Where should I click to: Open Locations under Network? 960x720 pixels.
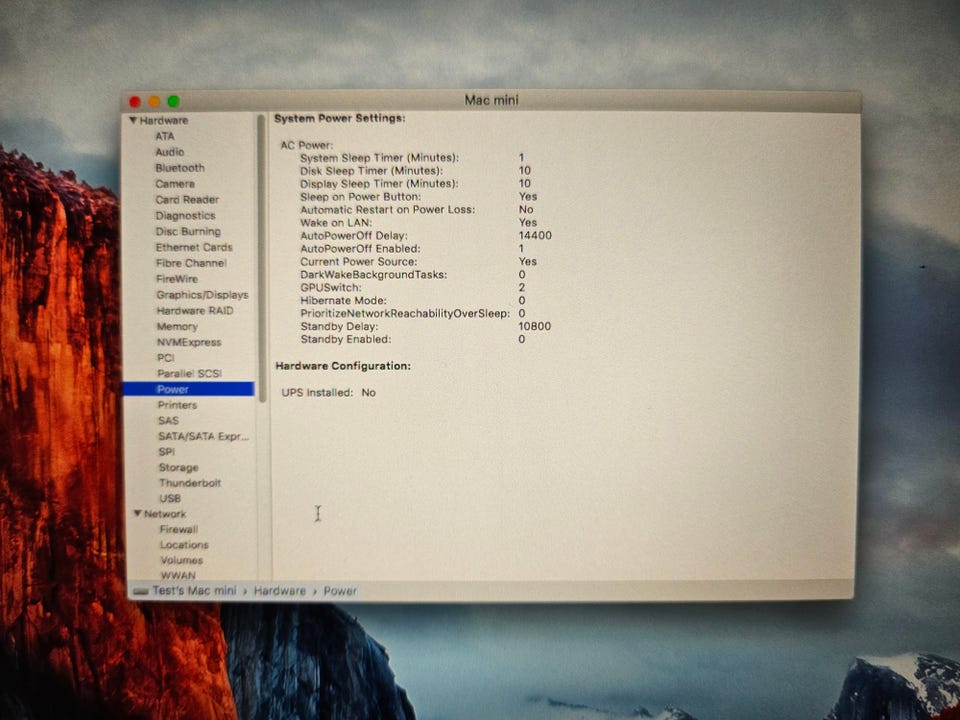coord(184,545)
